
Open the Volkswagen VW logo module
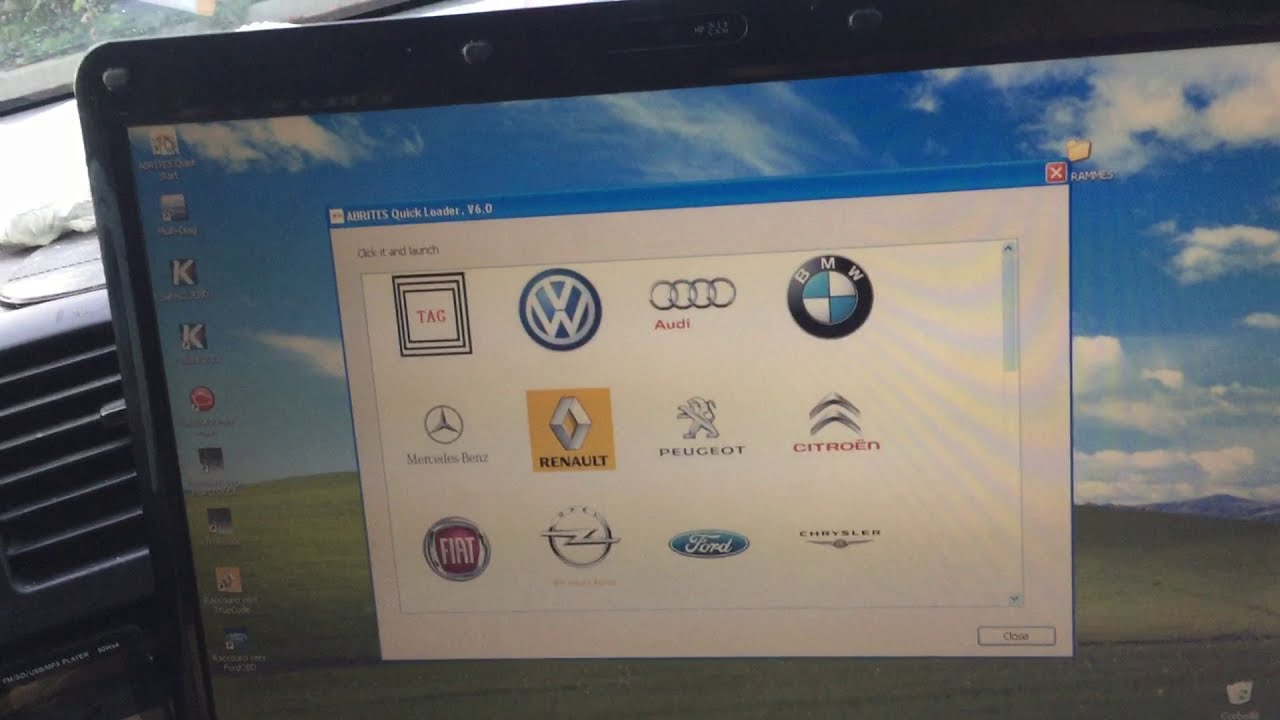pos(560,309)
